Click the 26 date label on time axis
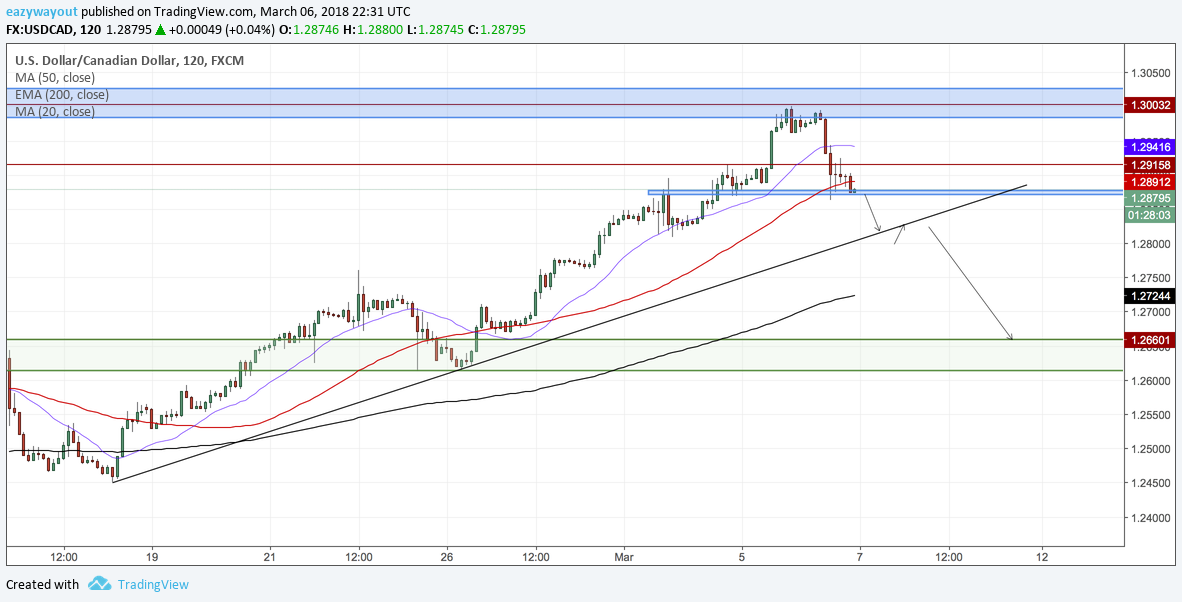The height and width of the screenshot is (602, 1182). (447, 558)
